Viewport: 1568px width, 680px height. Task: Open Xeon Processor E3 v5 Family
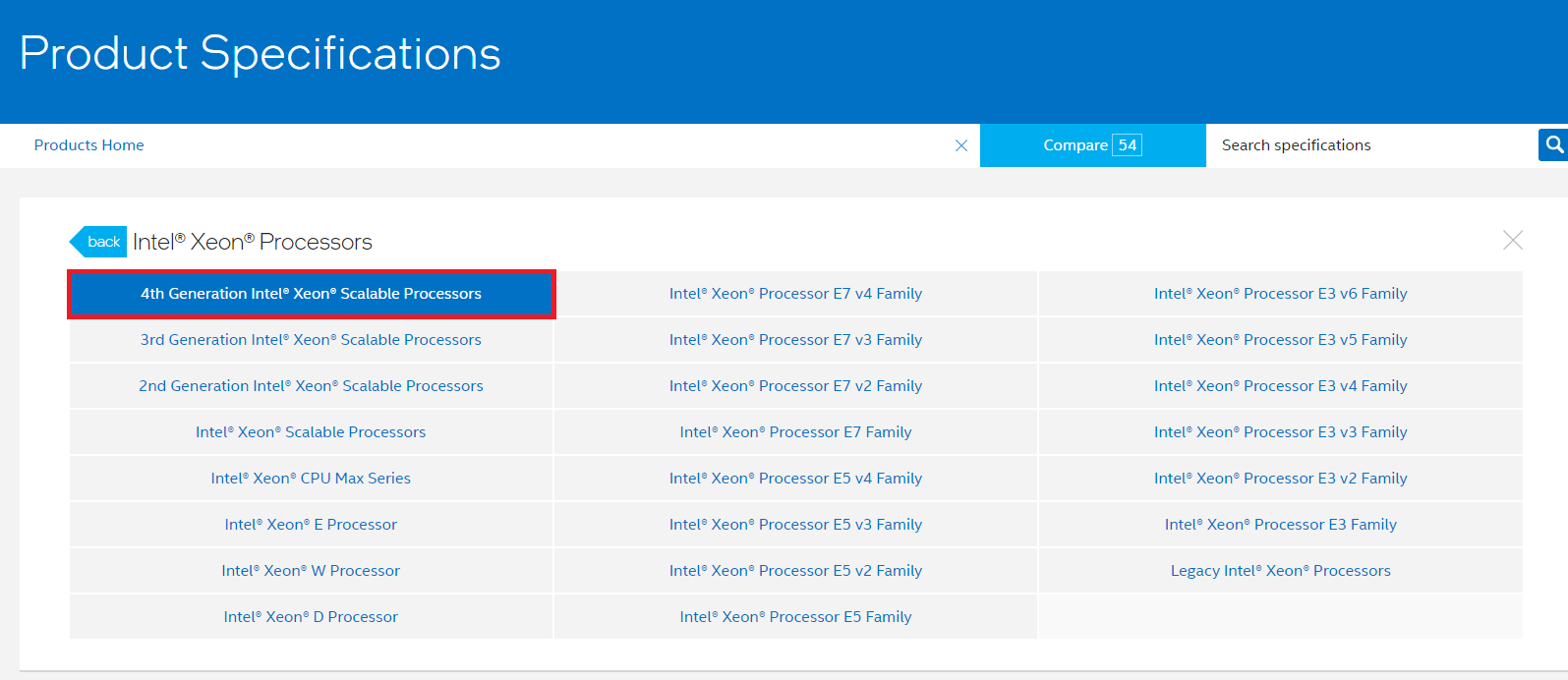coord(1281,340)
